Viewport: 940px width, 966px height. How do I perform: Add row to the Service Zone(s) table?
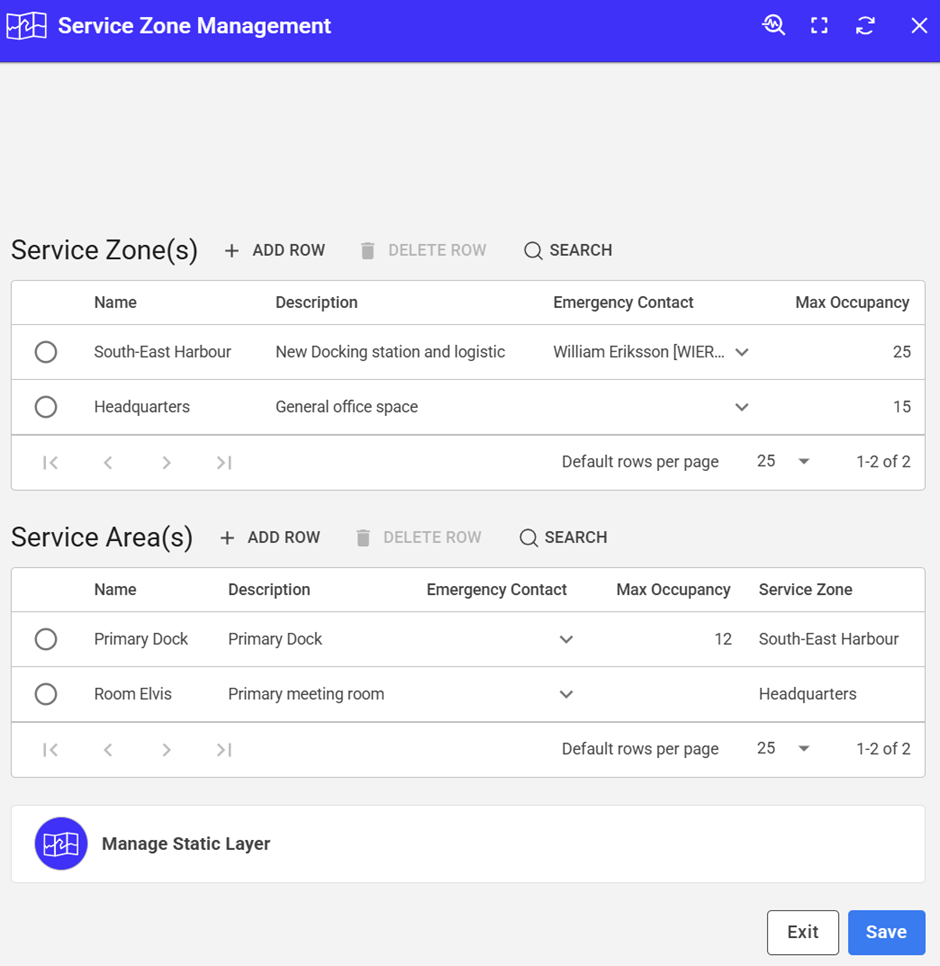274,250
